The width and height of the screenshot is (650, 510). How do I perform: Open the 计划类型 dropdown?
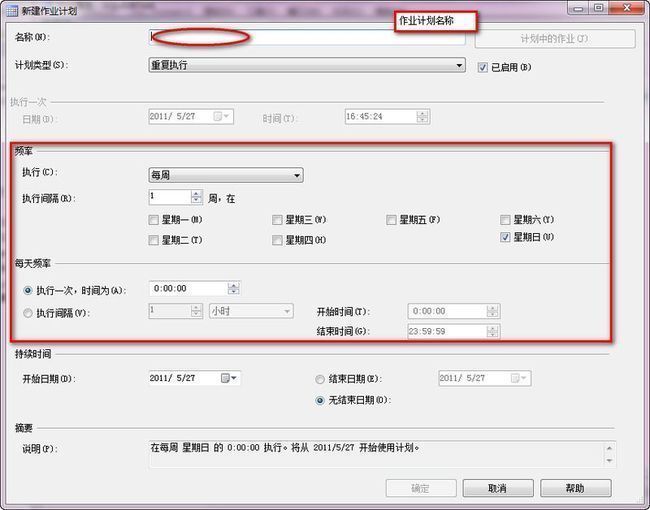point(307,65)
